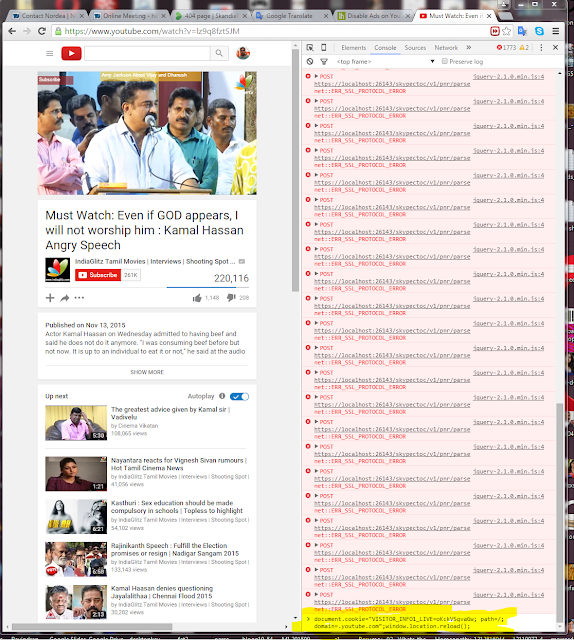
Task: Enable the Preserve log checkbox
Action: 445,61
